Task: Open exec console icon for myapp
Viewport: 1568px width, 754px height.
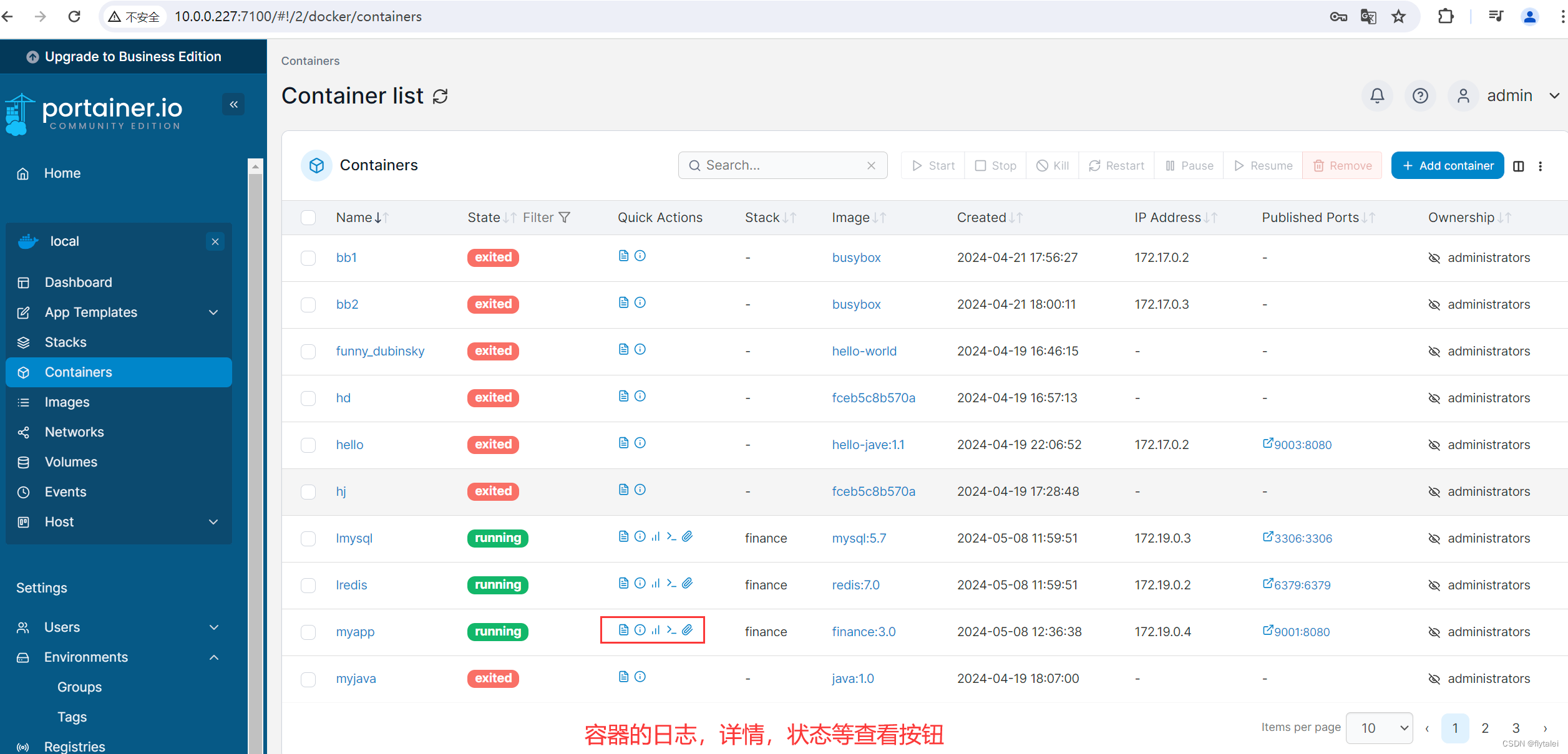Action: point(671,630)
